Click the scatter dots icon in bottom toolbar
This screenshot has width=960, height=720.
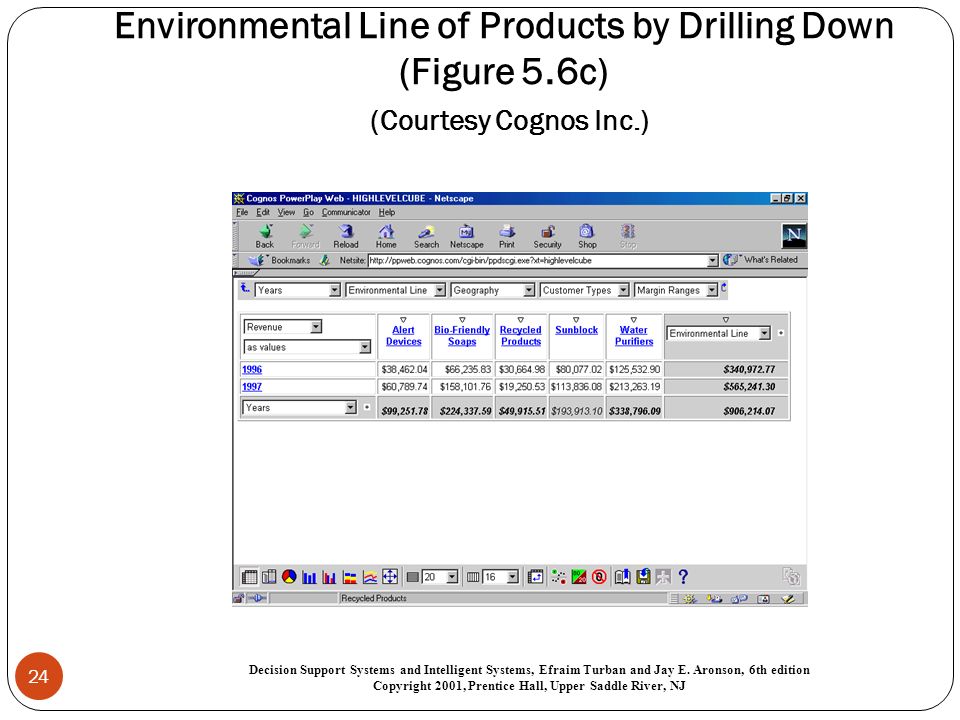tap(558, 577)
